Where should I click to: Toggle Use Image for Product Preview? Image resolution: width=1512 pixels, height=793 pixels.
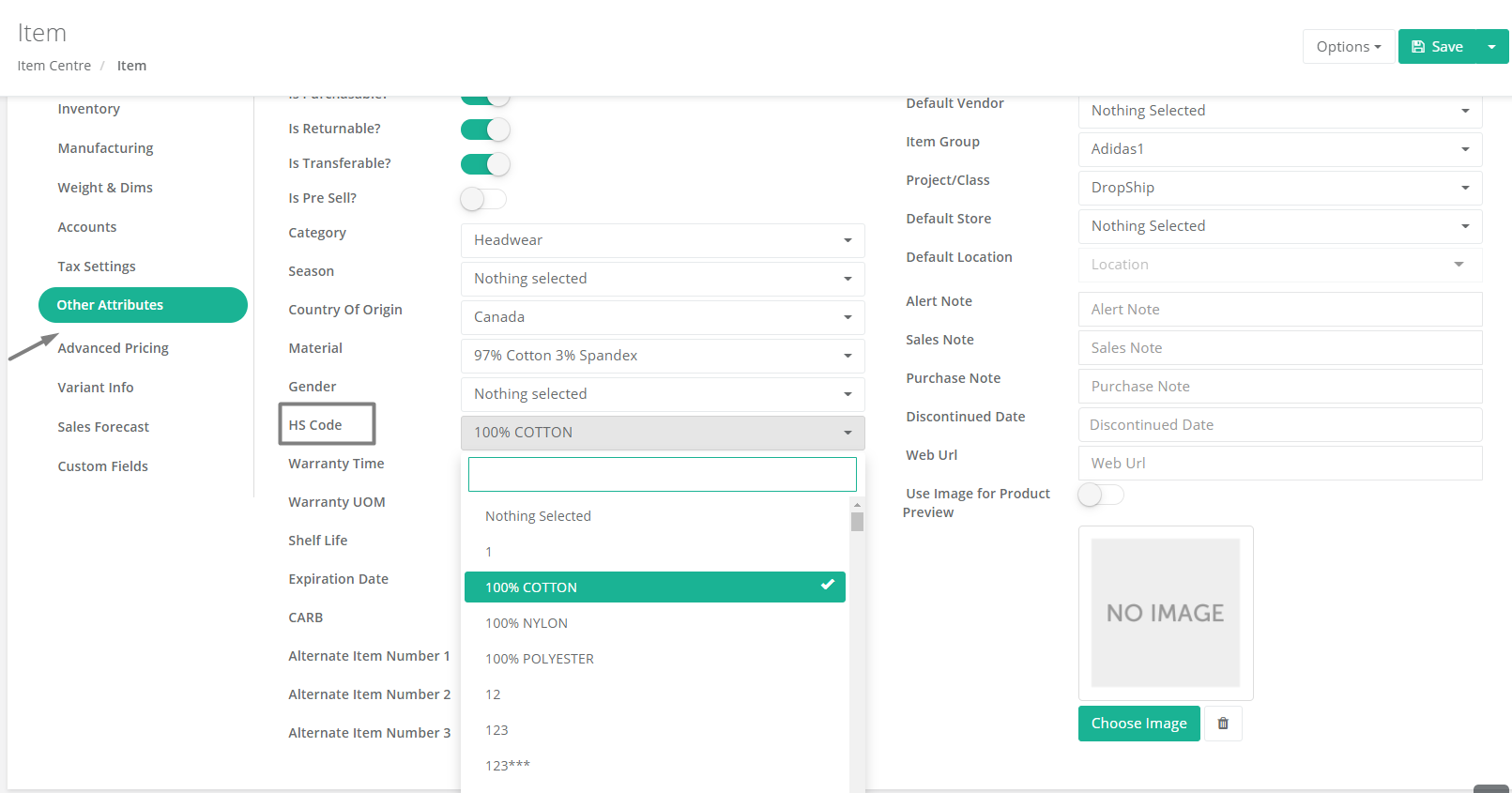[x=1101, y=495]
